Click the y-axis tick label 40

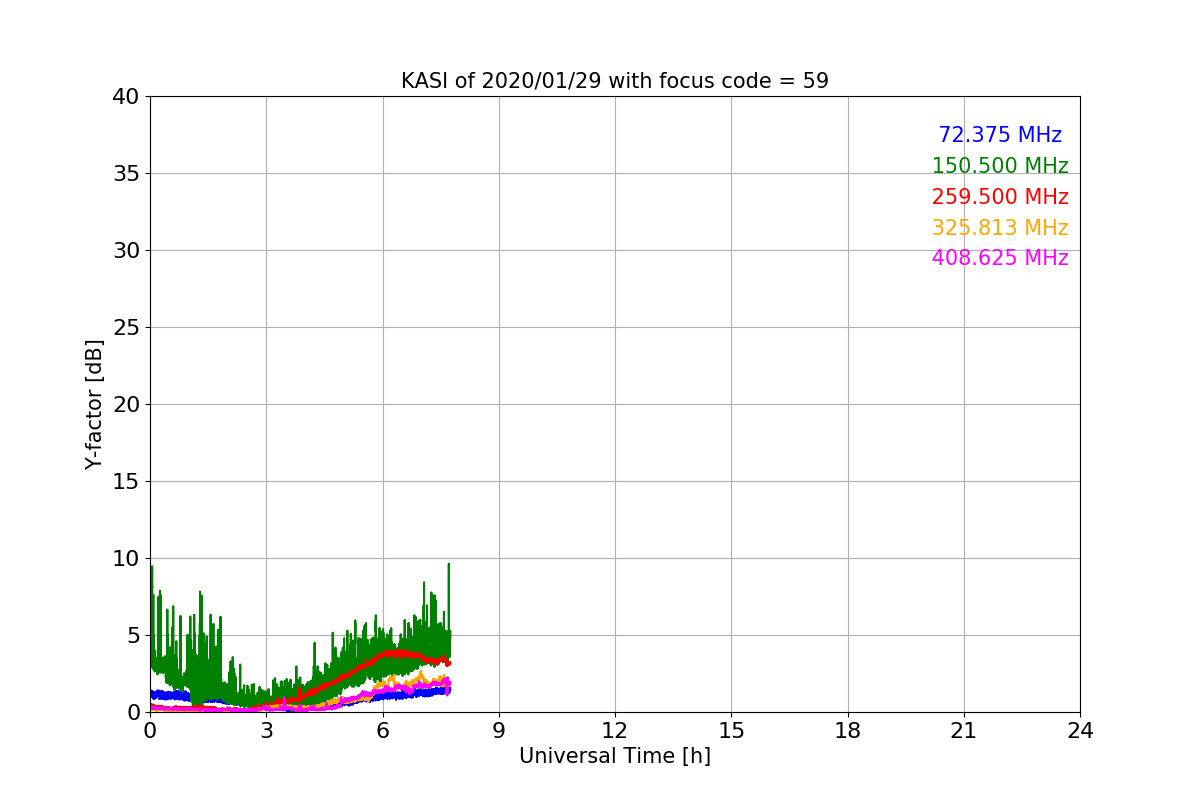click(125, 97)
